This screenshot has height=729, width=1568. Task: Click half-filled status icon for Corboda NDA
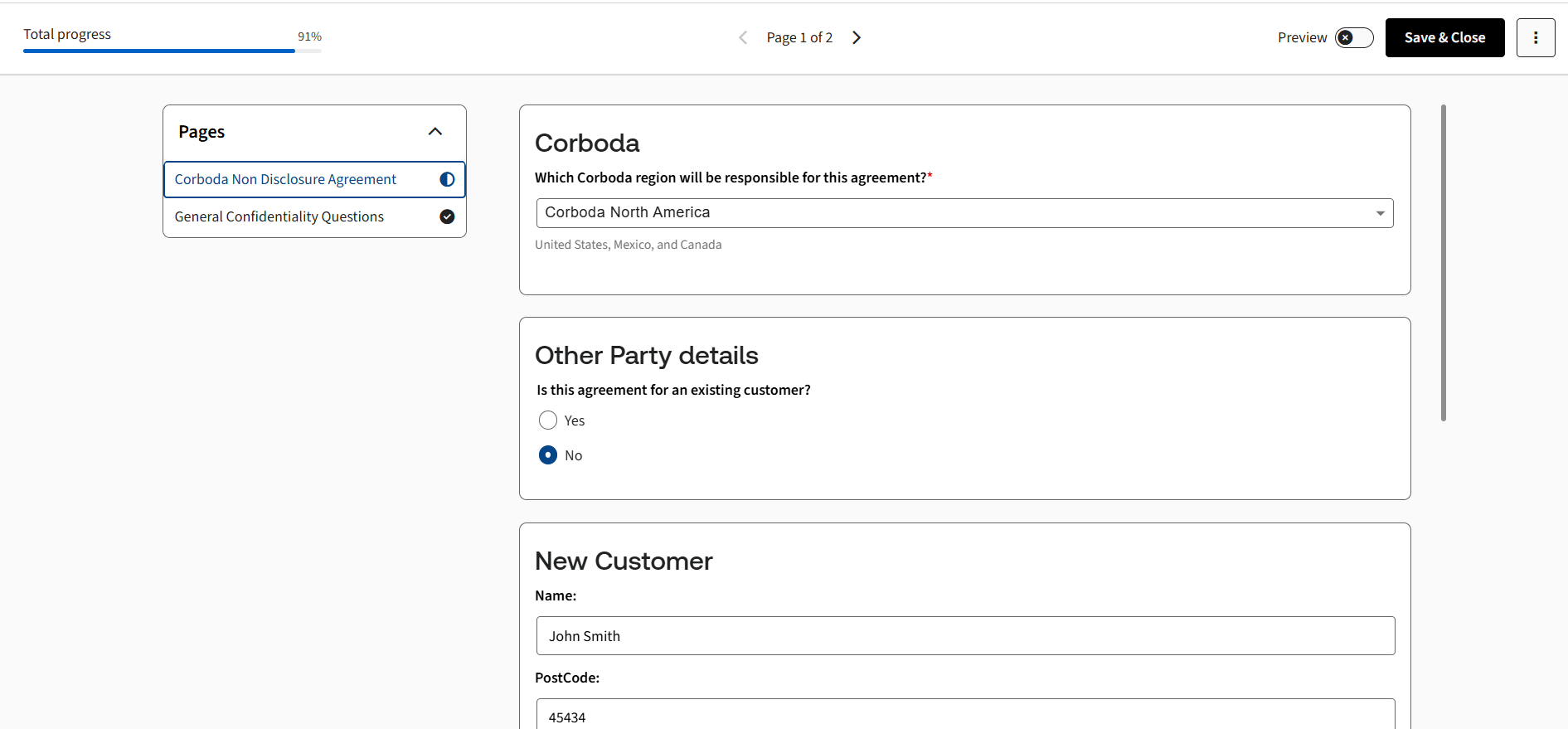point(447,179)
